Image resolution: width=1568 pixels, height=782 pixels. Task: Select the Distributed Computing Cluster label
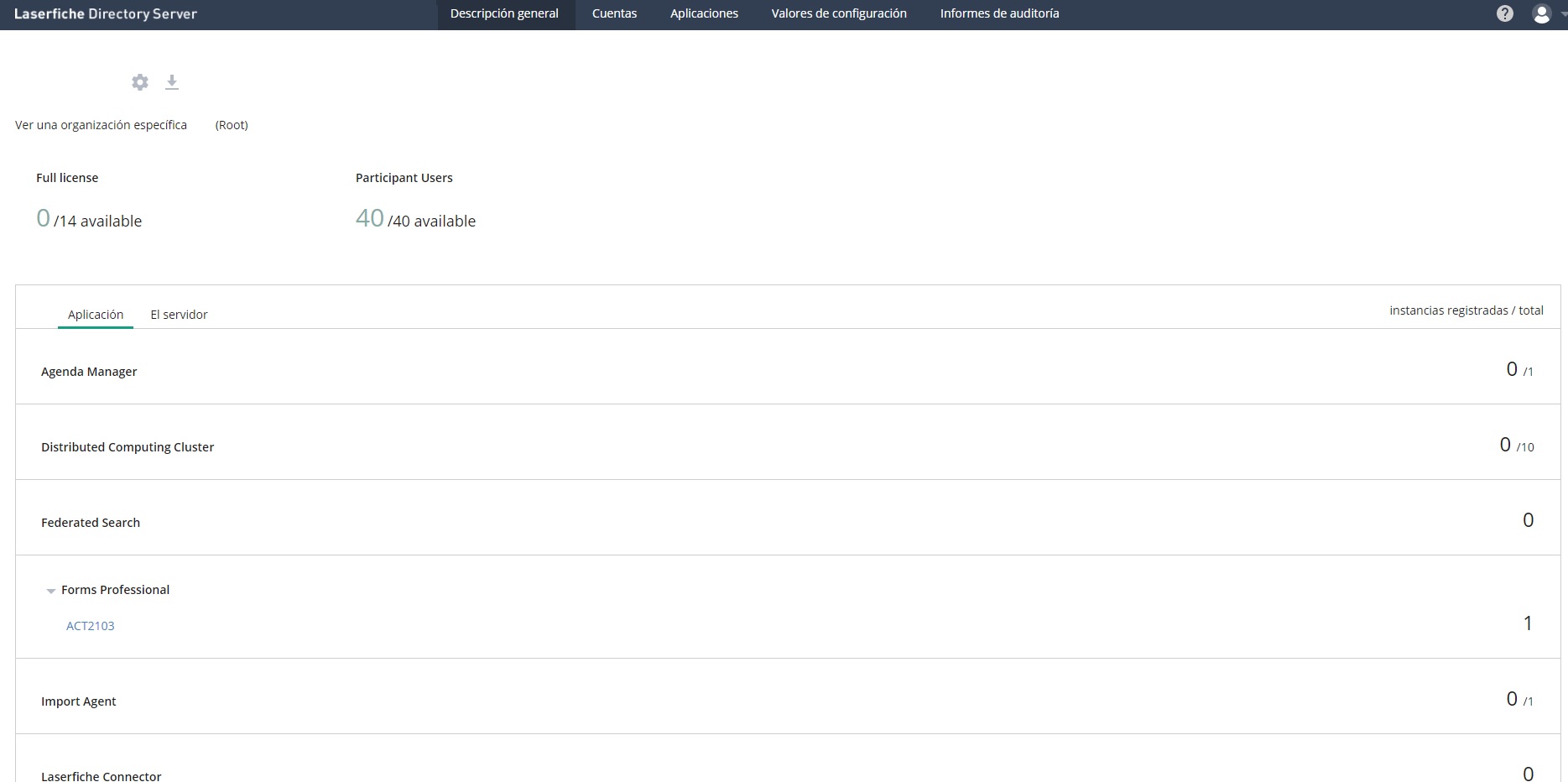pyautogui.click(x=128, y=447)
